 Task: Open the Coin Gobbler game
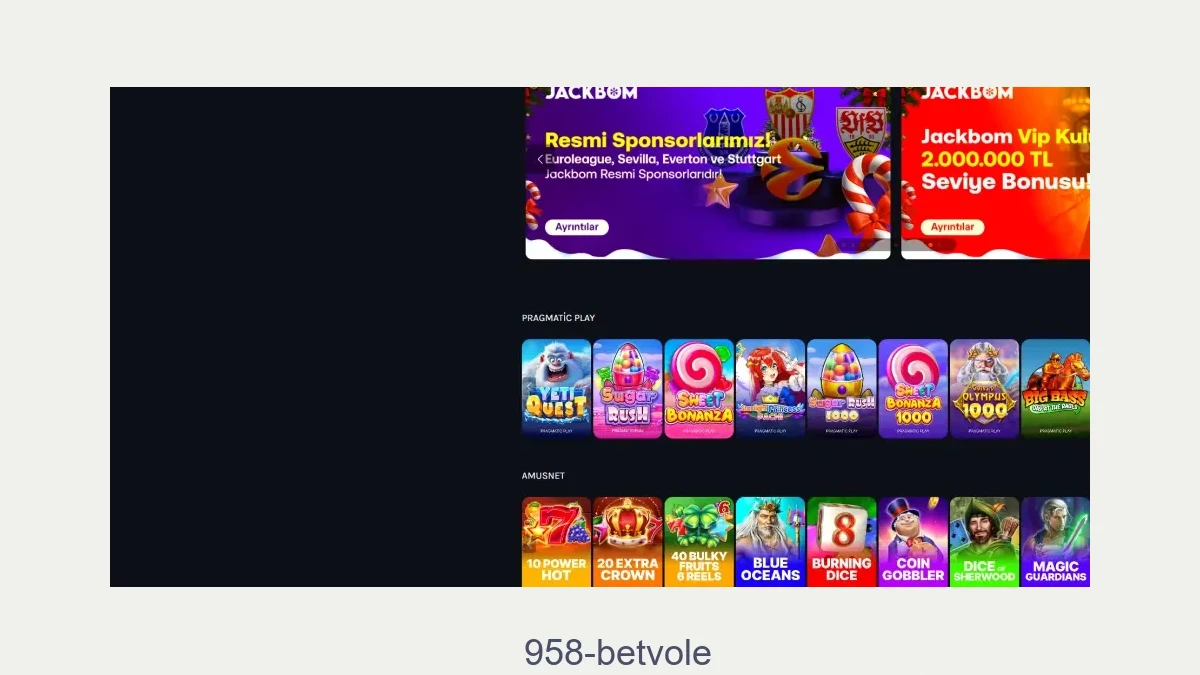(913, 542)
